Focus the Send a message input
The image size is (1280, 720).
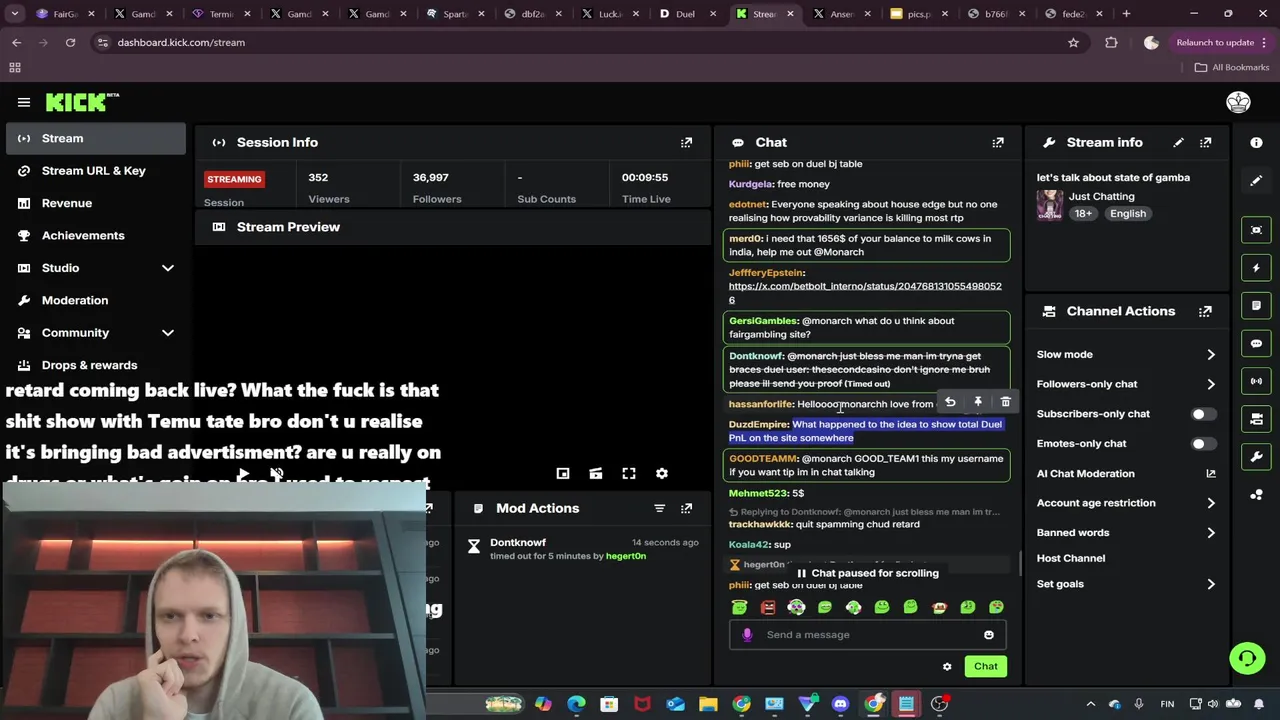pos(866,635)
